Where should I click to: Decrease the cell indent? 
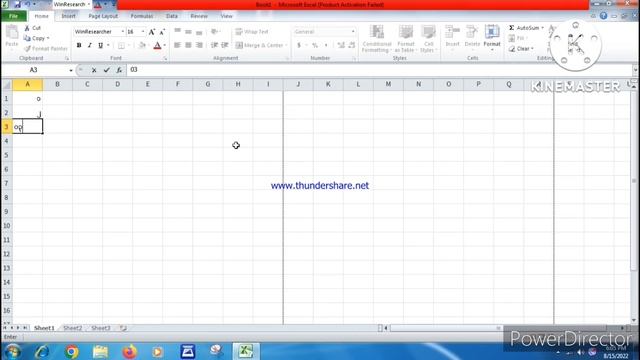pos(214,45)
